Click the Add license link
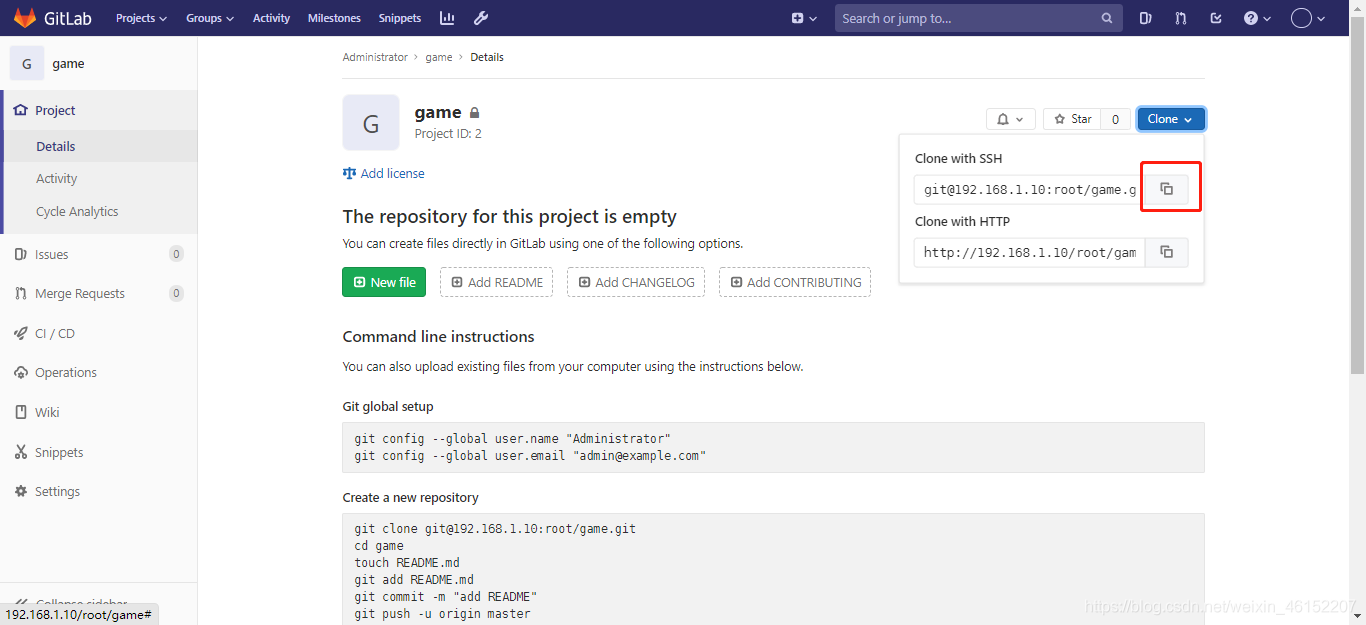Screen dimensions: 1366x625 384,173
